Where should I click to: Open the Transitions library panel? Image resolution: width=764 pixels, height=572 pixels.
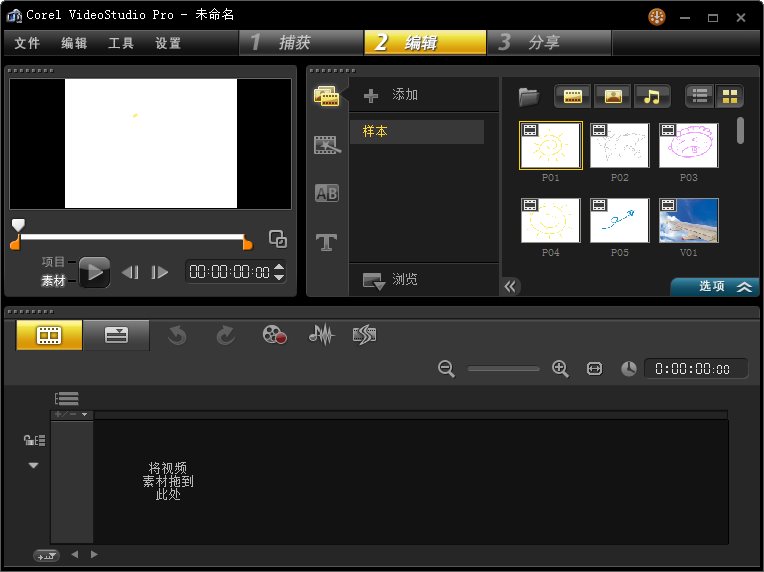[x=326, y=145]
